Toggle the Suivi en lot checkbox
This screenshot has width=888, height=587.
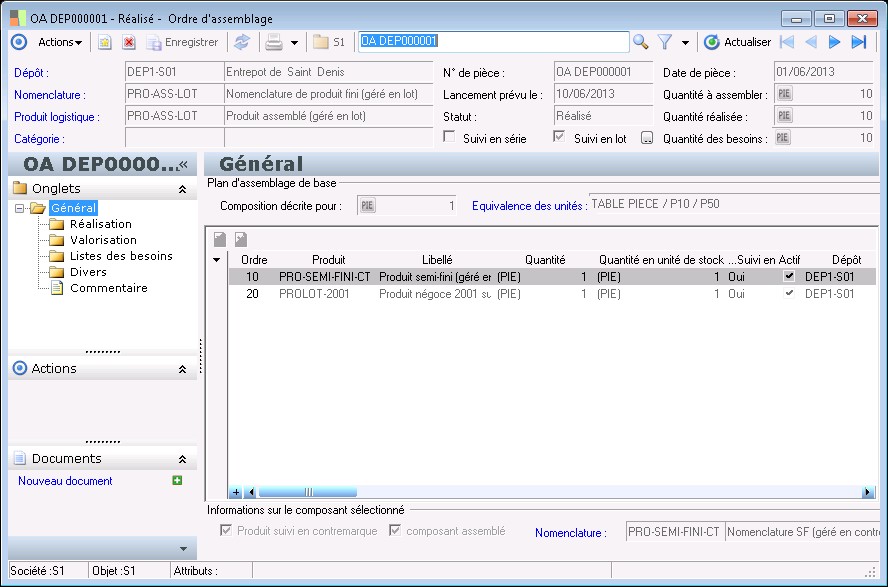point(559,137)
